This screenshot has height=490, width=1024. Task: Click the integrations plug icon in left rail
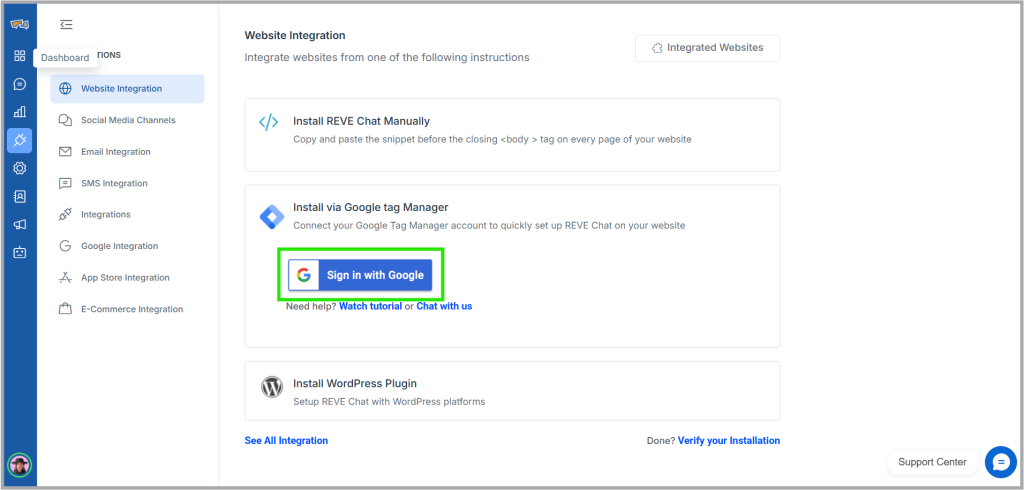pos(19,140)
